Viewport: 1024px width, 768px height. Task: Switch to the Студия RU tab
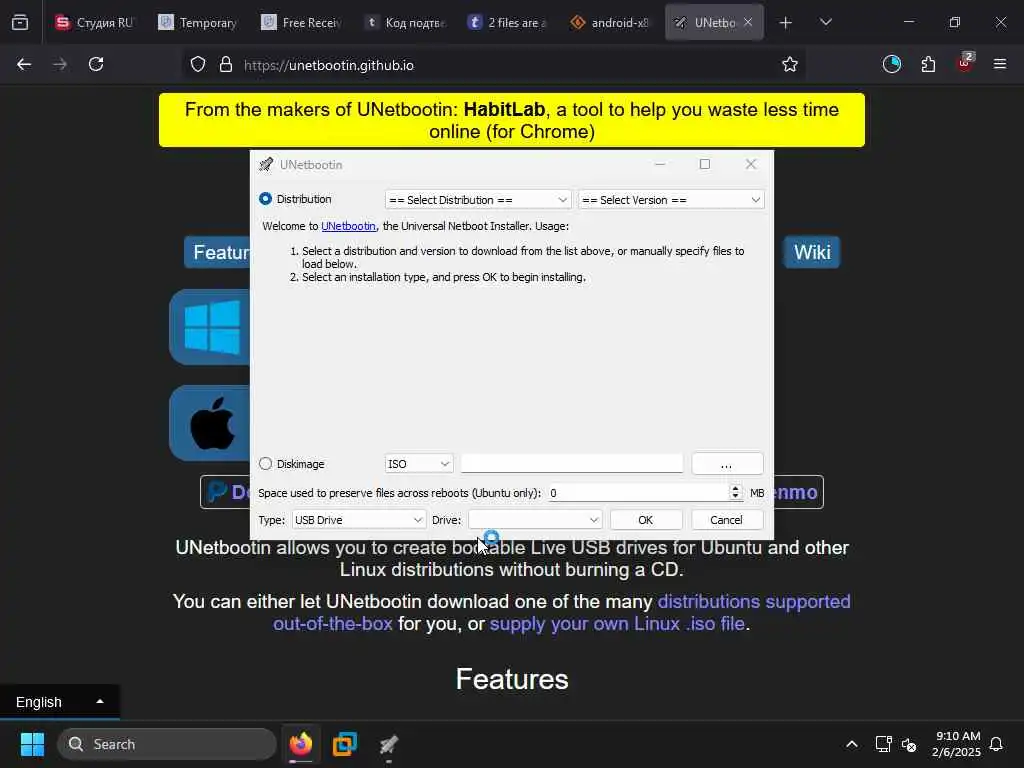point(95,22)
